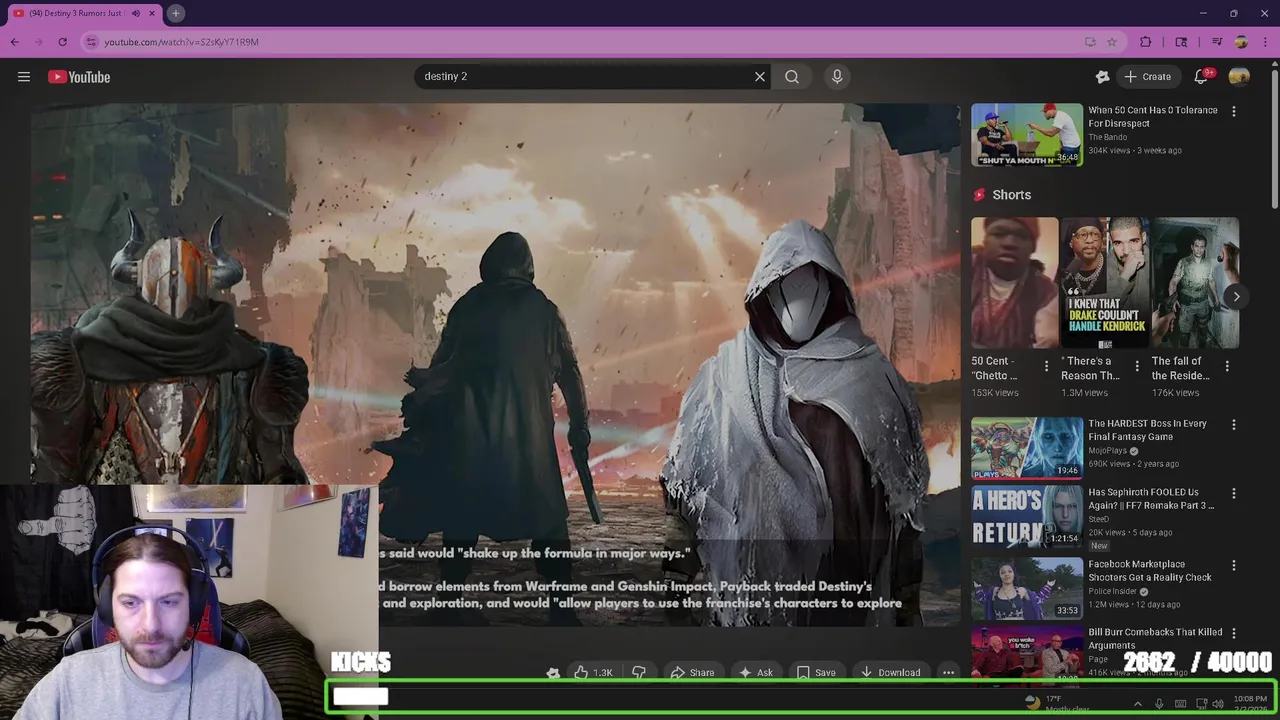This screenshot has height=720, width=1280.
Task: Open options for '50 Cent Has 0 Tolerance' video
Action: [x=1233, y=111]
